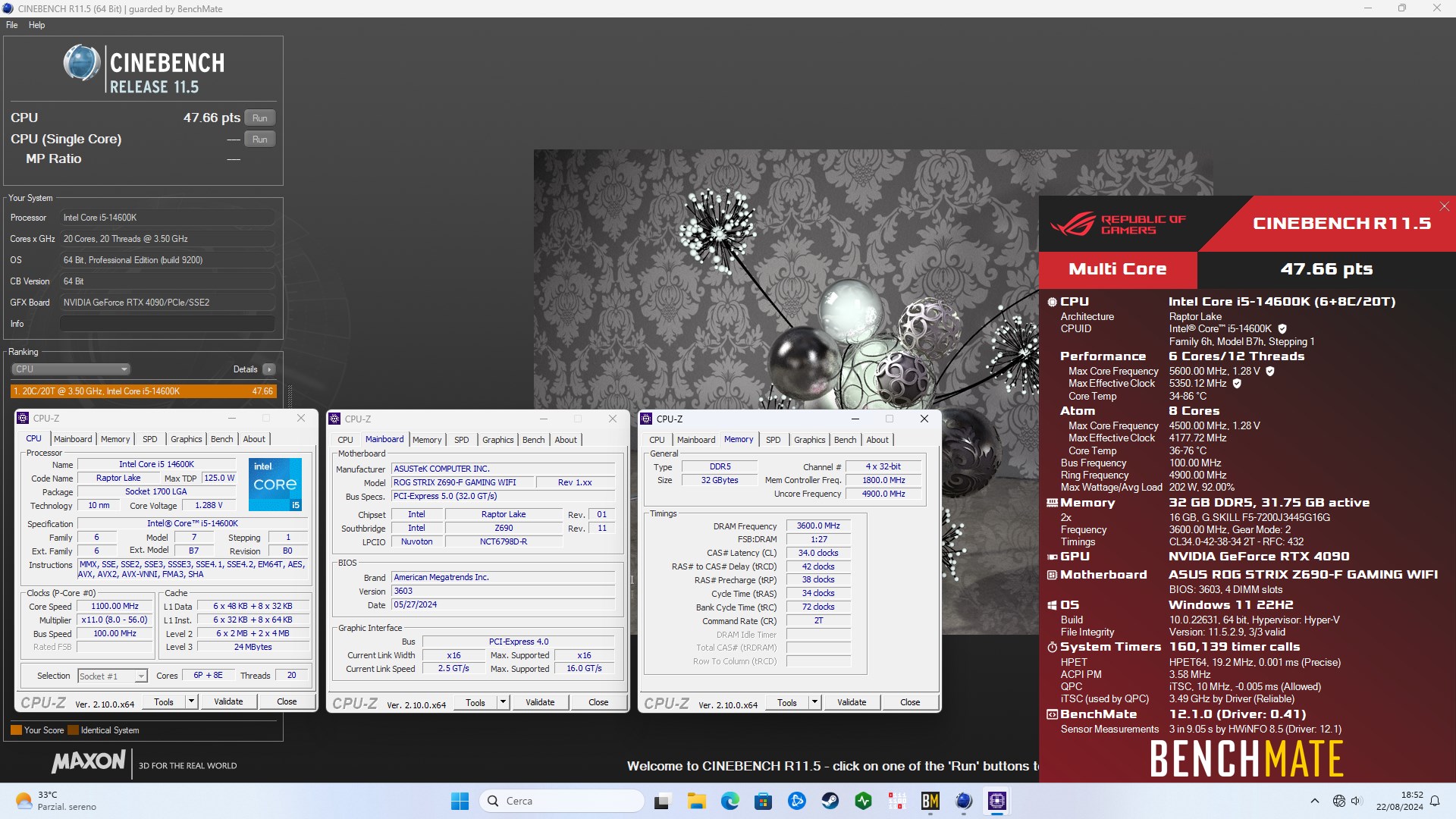
Task: Open the green pulse monitor taskbar icon
Action: click(x=863, y=801)
